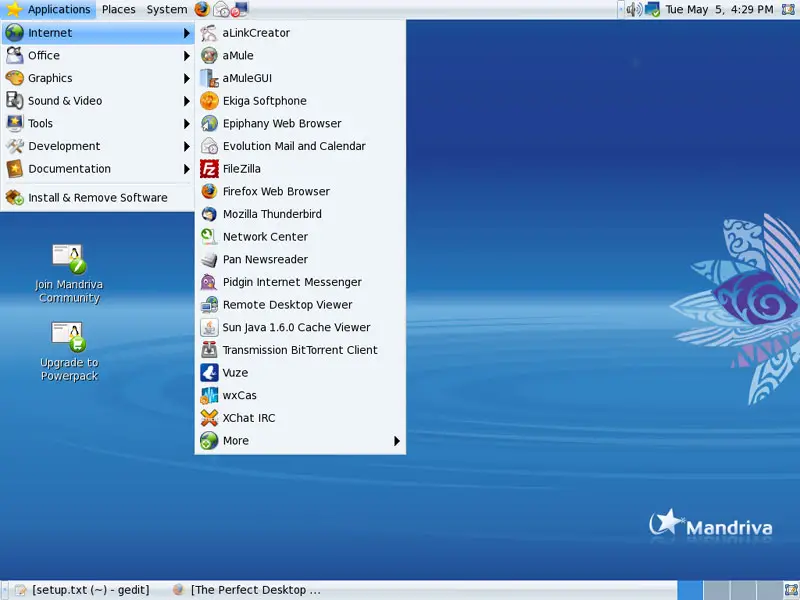Close the Applications menu from the top panel
This screenshot has height=600, width=800.
click(x=48, y=9)
